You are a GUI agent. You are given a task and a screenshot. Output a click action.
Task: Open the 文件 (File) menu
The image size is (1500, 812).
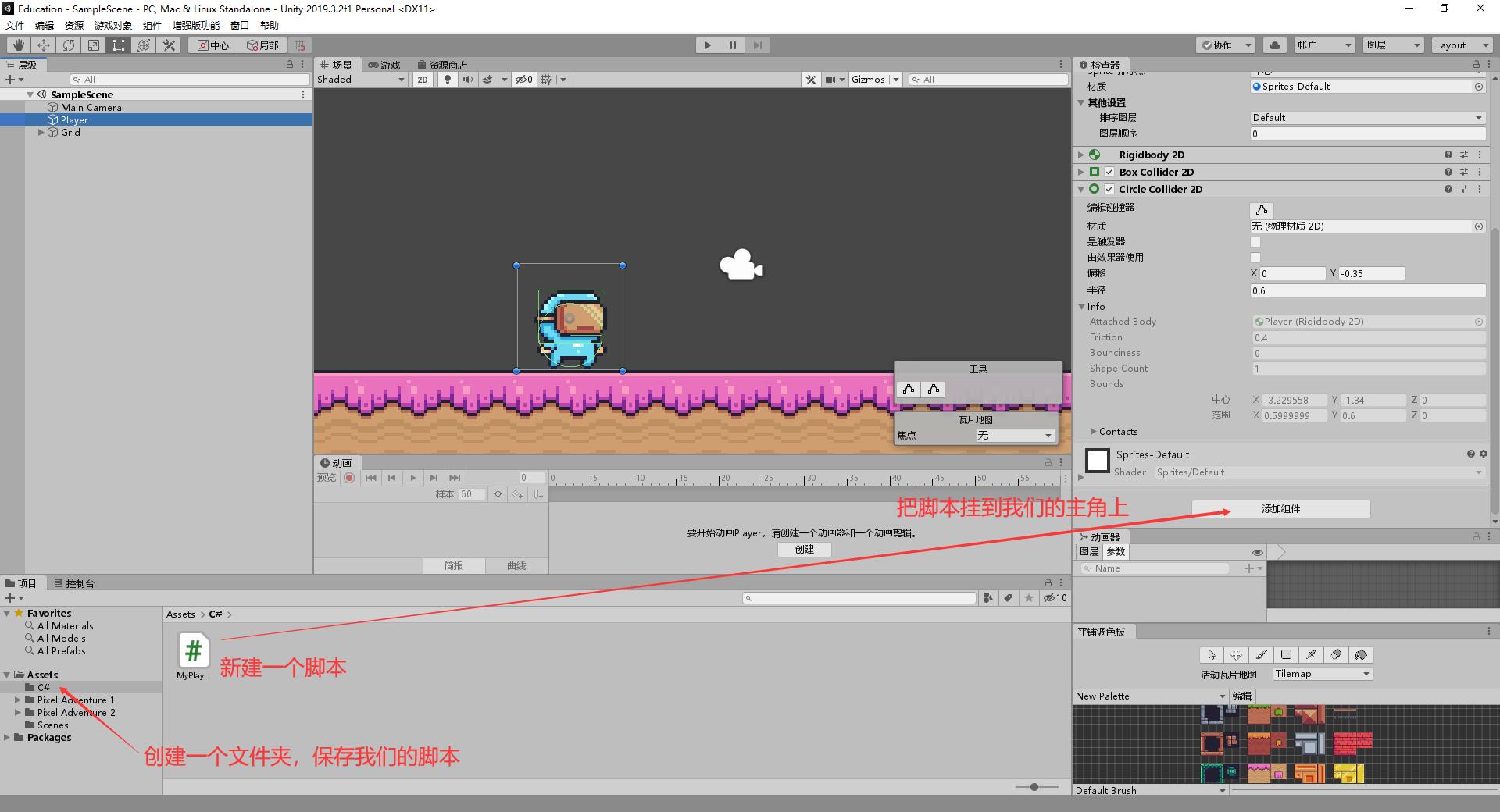15,25
